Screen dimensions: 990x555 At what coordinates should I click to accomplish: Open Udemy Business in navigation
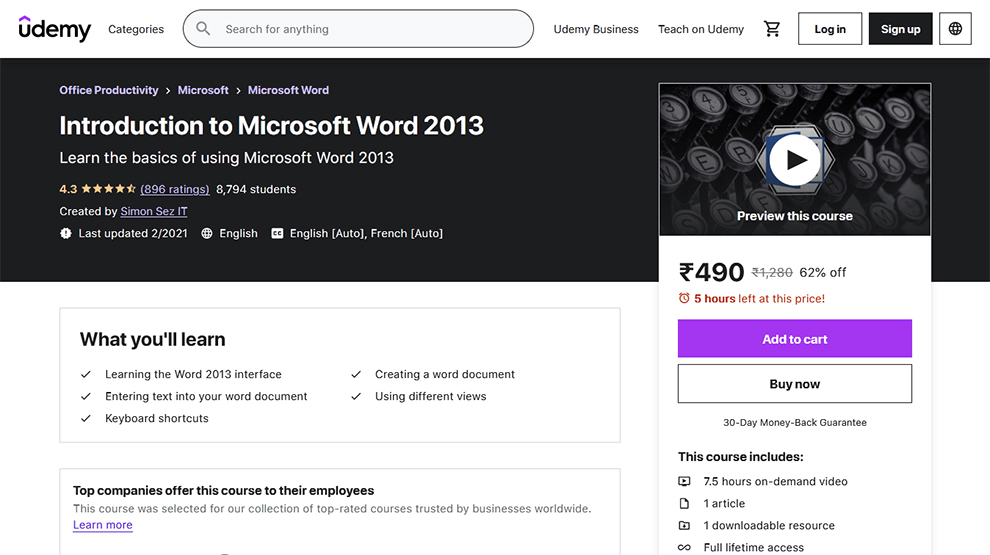point(596,29)
